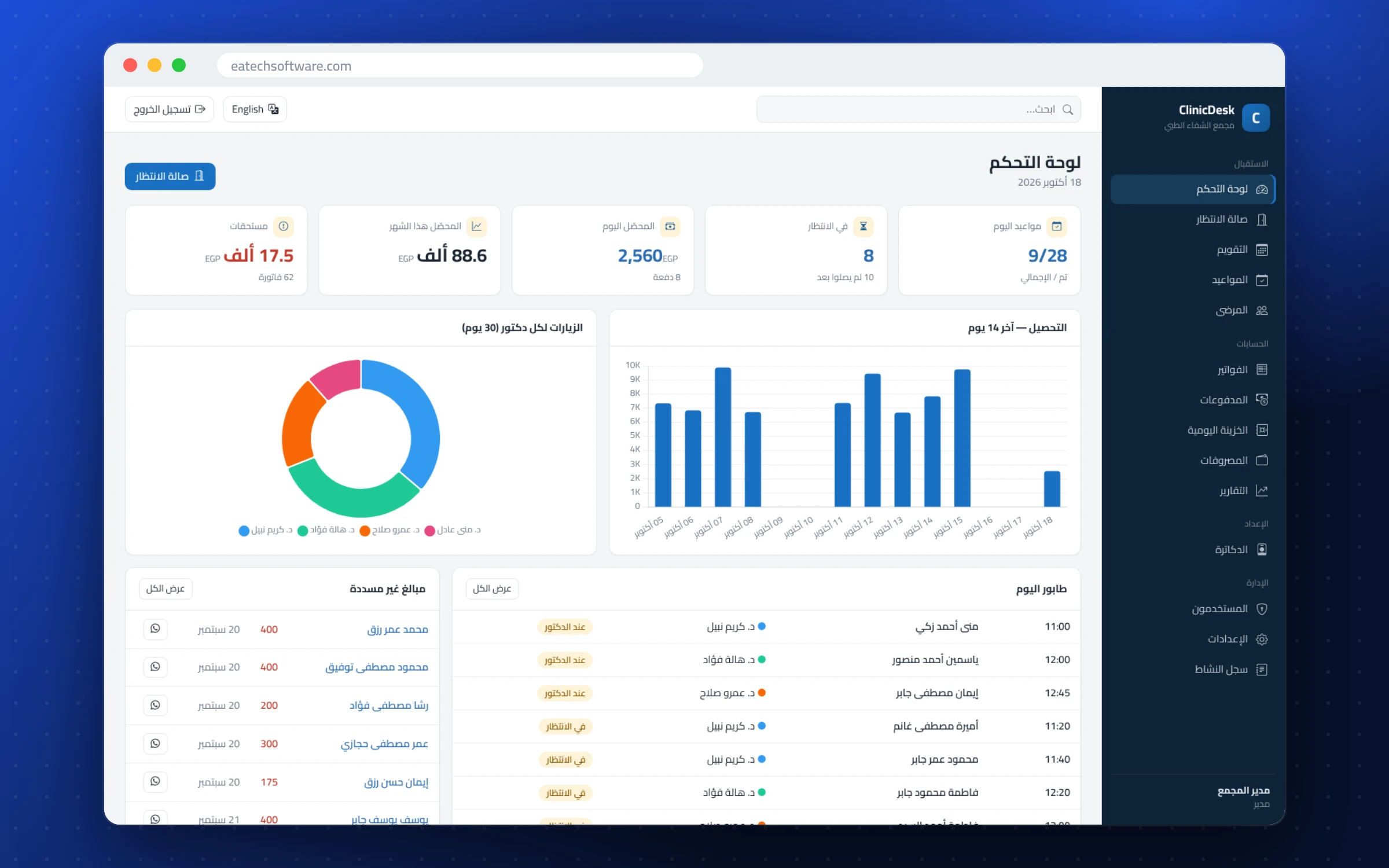Click the صالة الانتظار door icon in sidebar
Screen dimensions: 1389x868
[1262, 219]
